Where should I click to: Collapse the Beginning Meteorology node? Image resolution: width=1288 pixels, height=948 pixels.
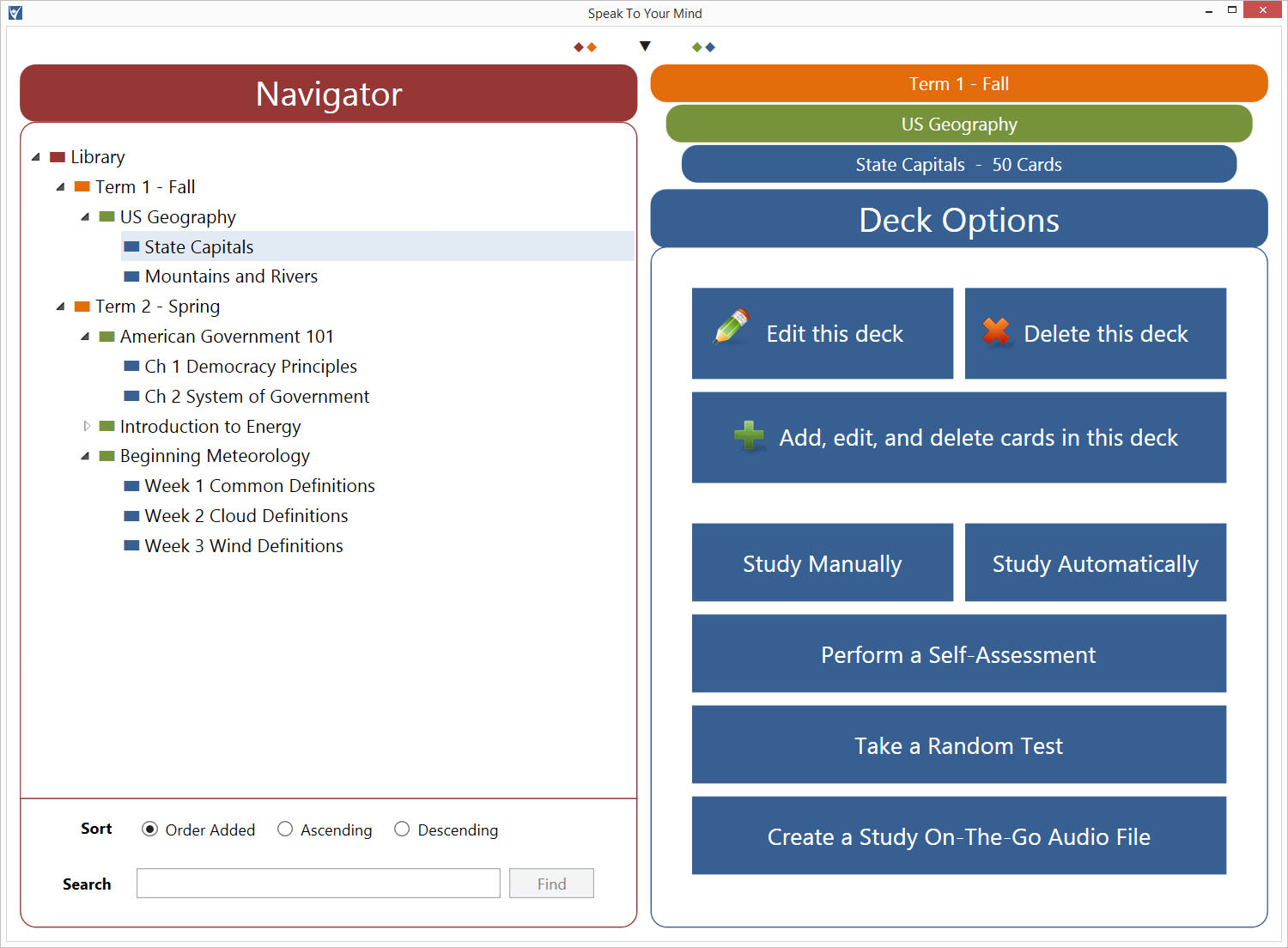[85, 456]
